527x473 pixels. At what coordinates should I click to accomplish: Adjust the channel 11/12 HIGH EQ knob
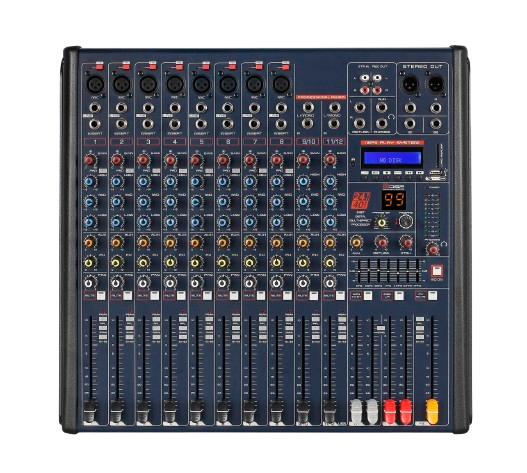pyautogui.click(x=330, y=182)
